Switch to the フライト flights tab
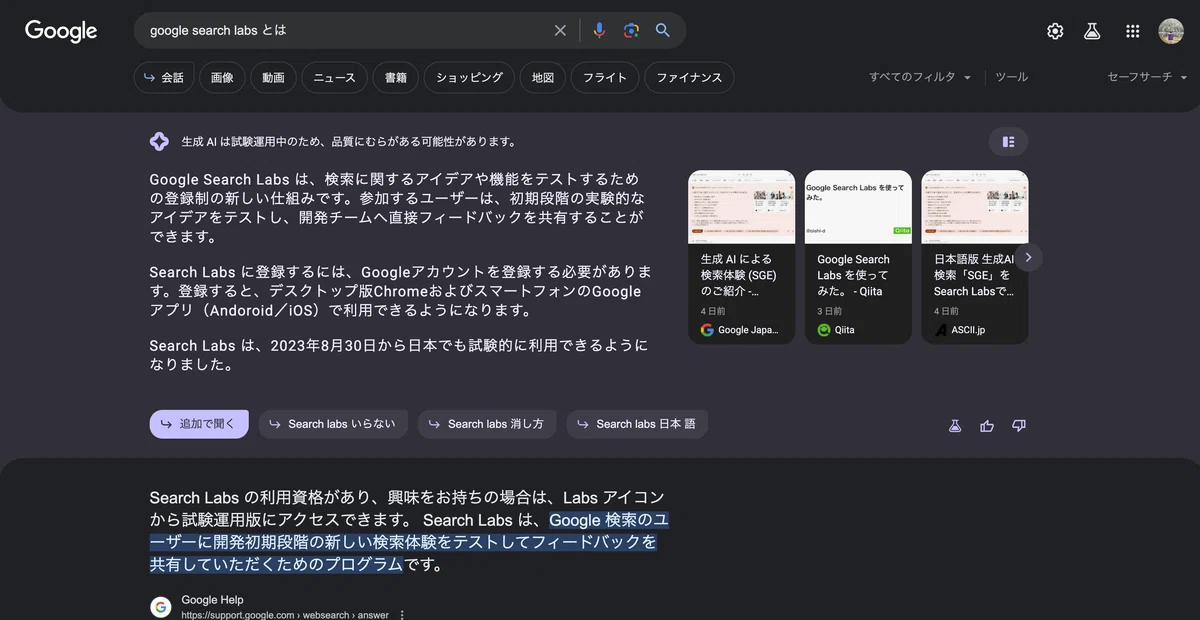This screenshot has height=620, width=1200. pyautogui.click(x=605, y=78)
